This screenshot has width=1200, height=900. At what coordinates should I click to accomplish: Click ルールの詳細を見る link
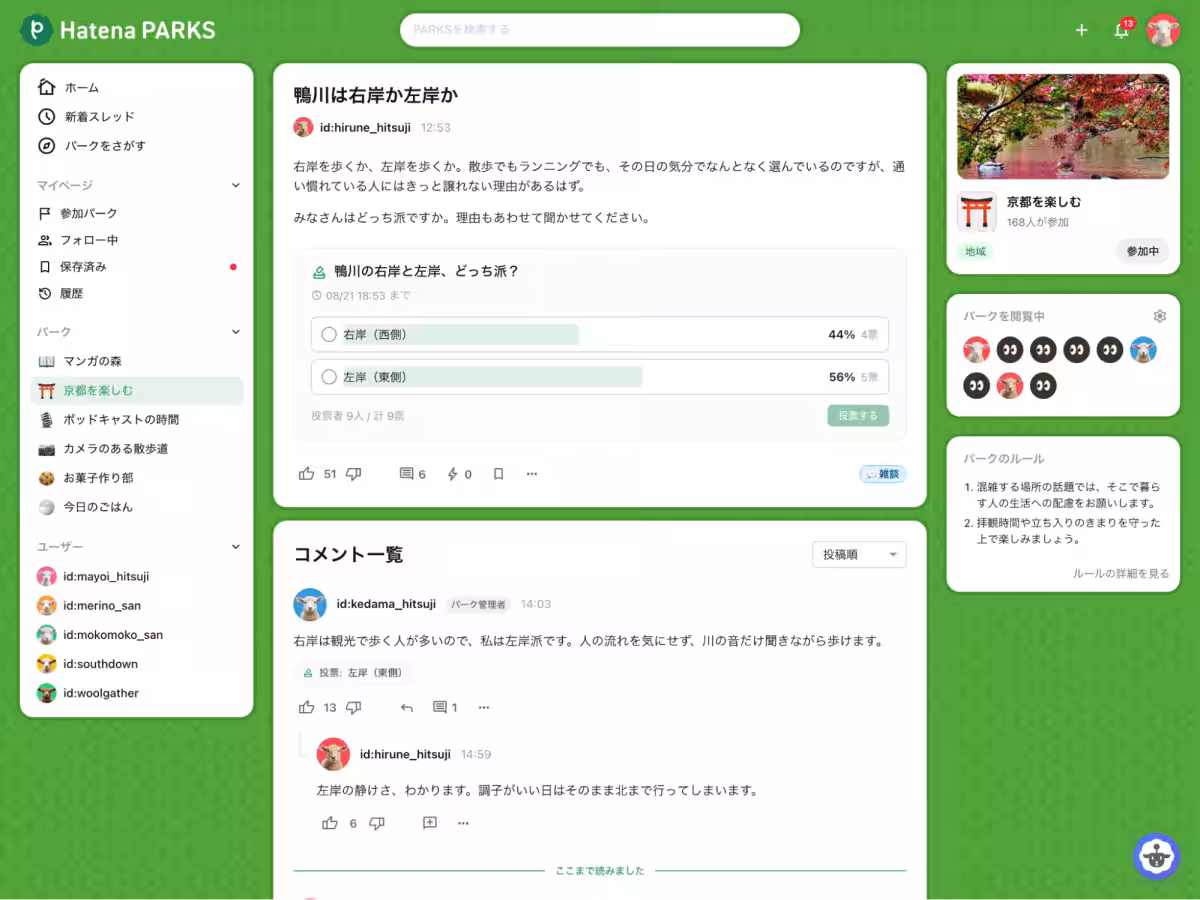[x=1121, y=573]
